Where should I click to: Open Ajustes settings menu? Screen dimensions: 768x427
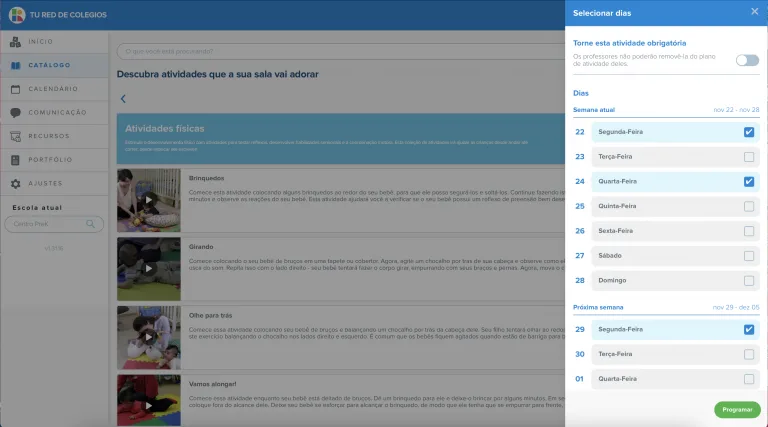point(54,184)
